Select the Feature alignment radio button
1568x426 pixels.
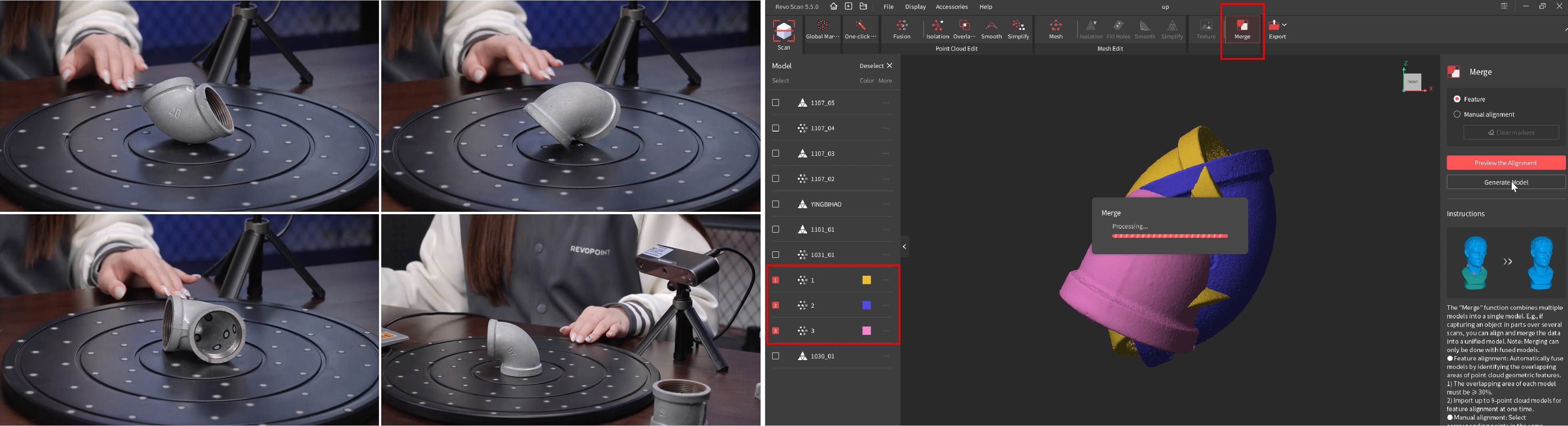tap(1457, 99)
